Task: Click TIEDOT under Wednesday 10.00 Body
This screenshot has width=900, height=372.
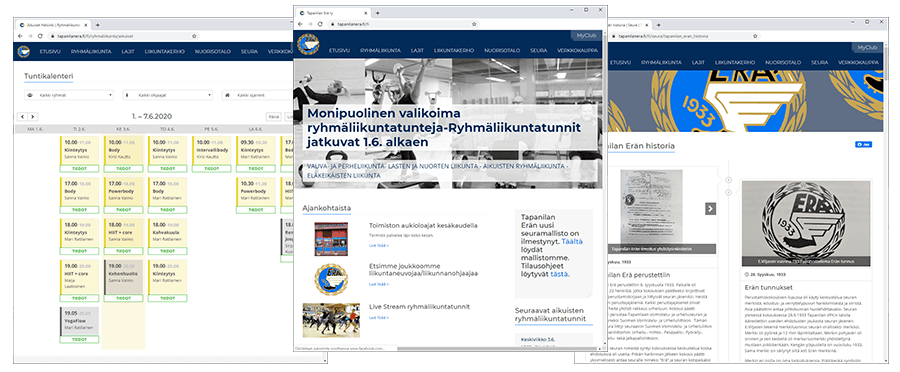Action: [123, 168]
